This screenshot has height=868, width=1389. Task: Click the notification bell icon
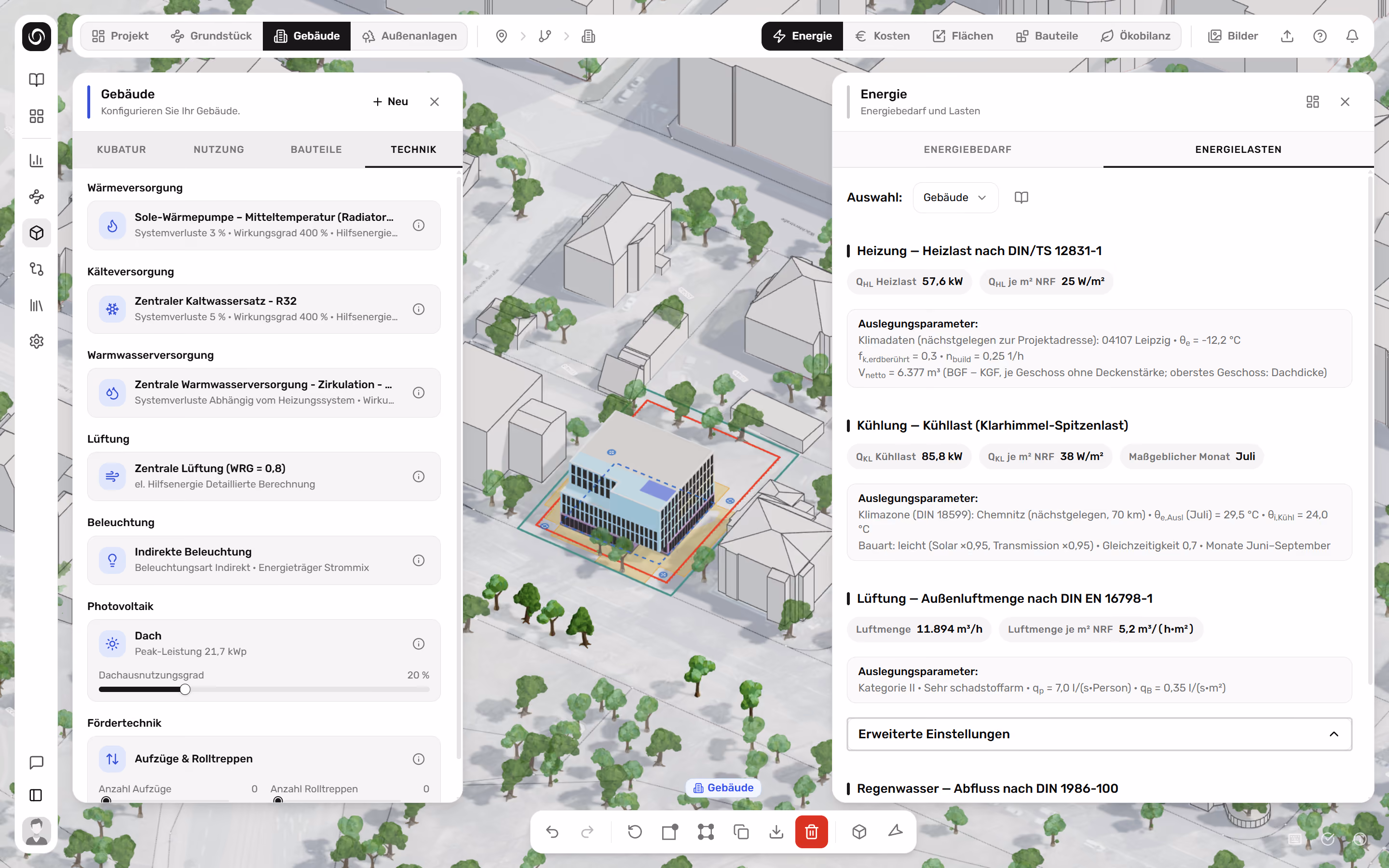click(x=1352, y=36)
